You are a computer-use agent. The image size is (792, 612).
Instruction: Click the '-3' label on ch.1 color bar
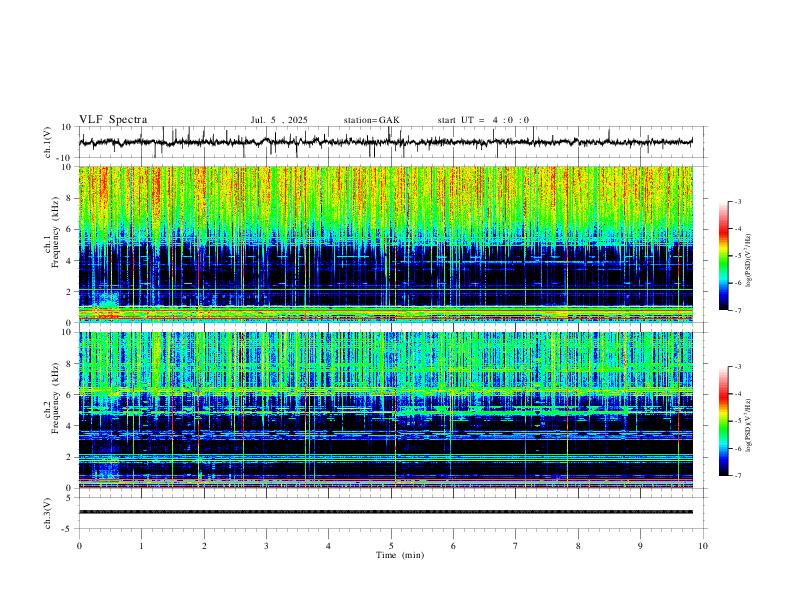(737, 201)
